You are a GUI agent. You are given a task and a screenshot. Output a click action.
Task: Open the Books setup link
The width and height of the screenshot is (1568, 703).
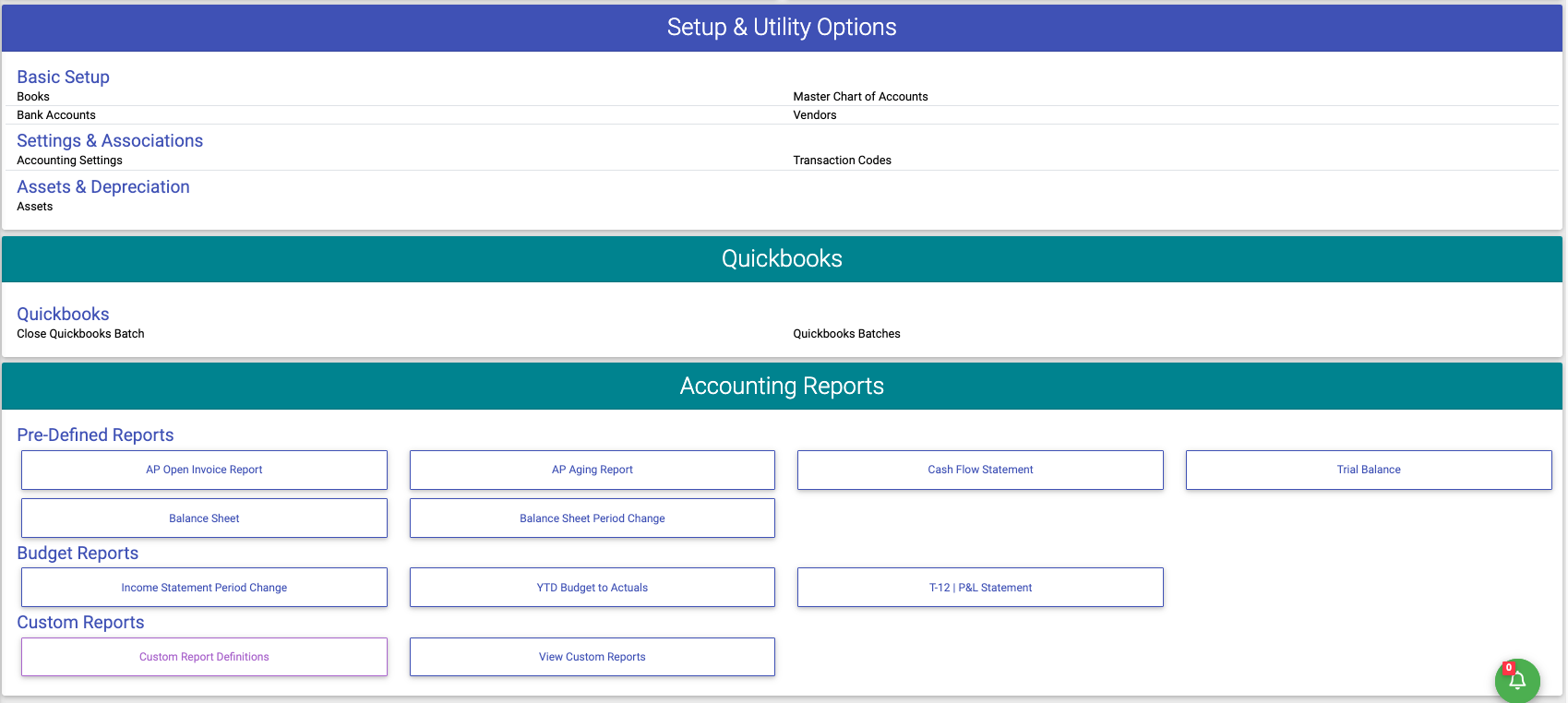33,97
